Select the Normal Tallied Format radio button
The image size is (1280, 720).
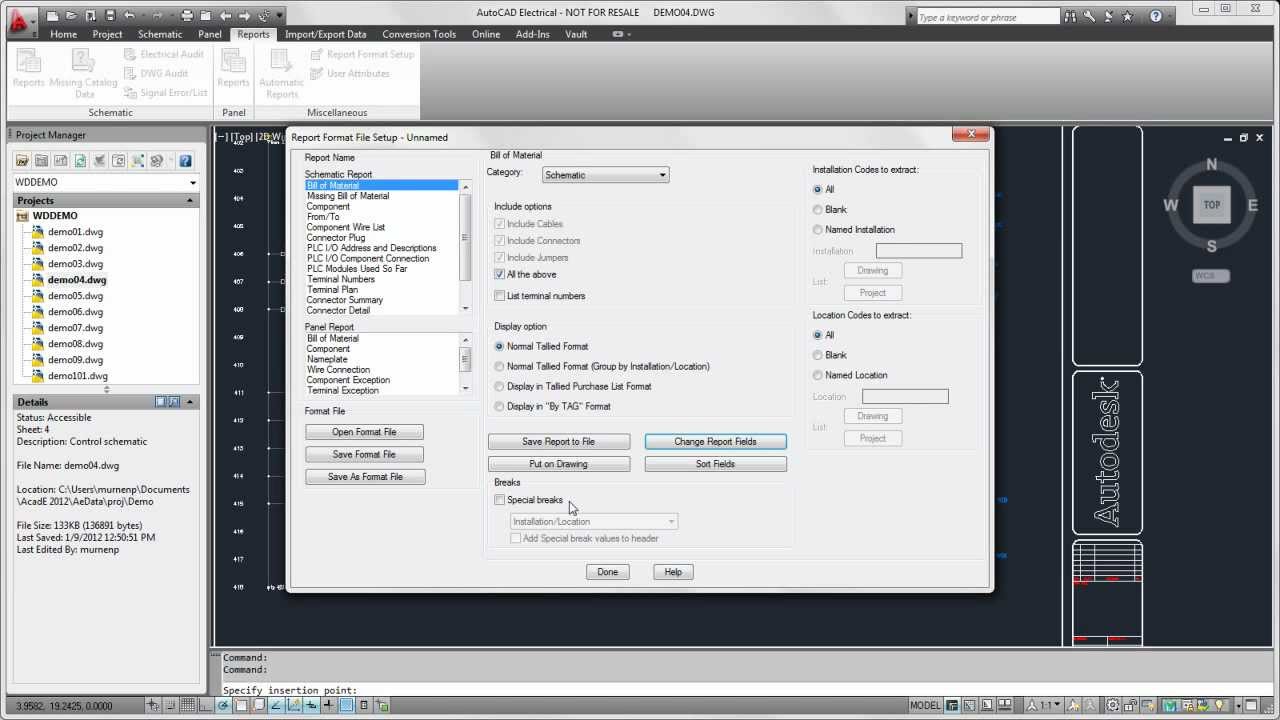(x=500, y=346)
